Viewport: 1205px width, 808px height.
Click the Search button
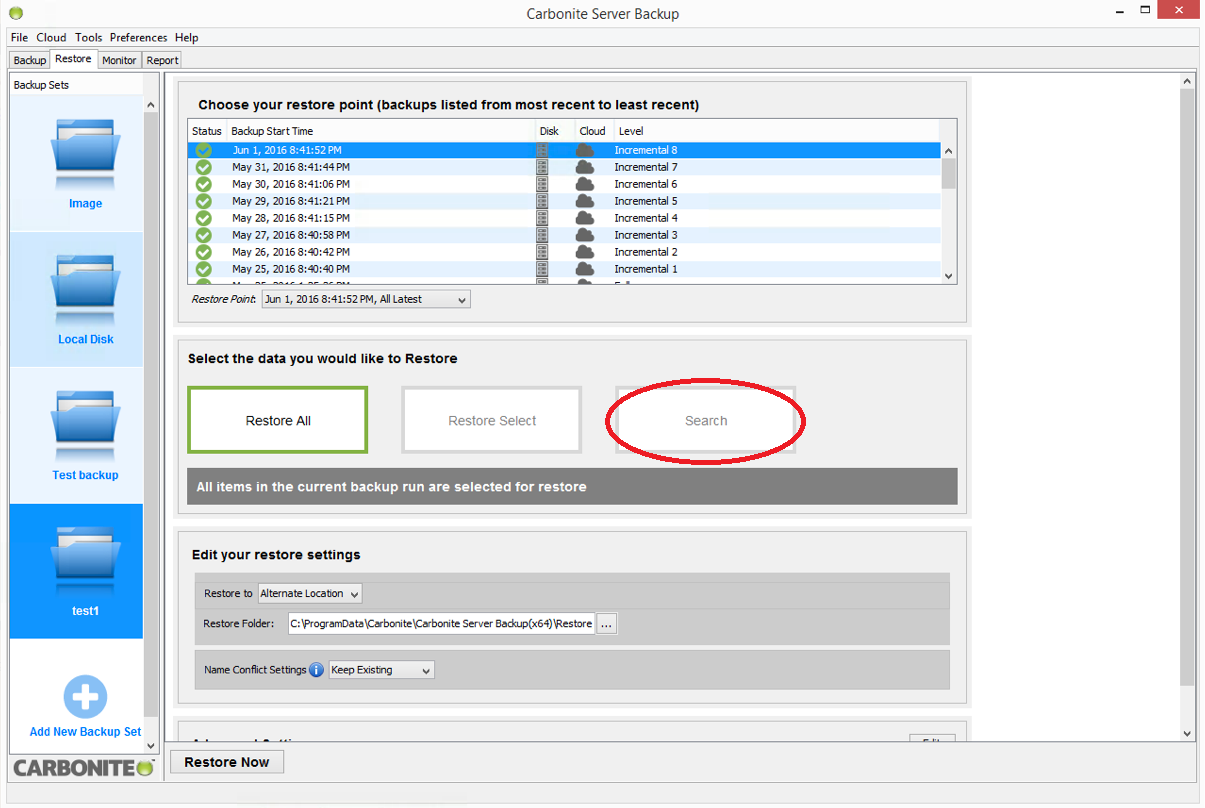coord(706,420)
